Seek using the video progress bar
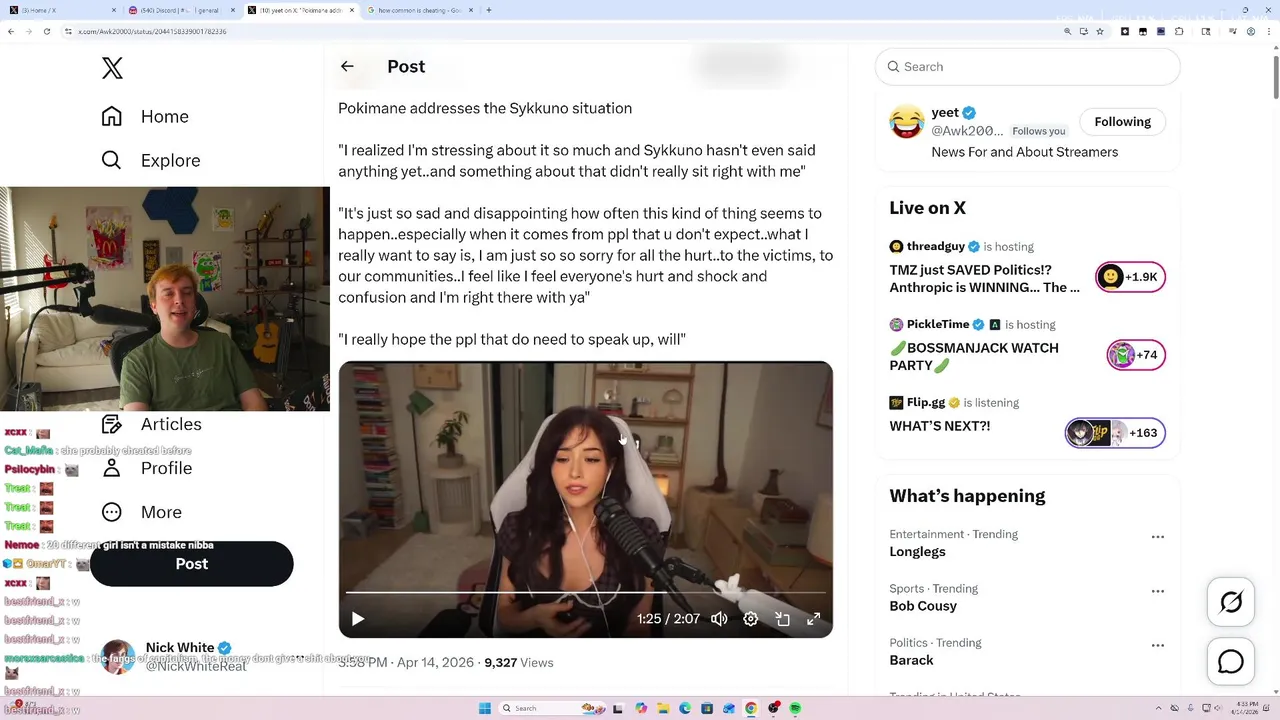Viewport: 1280px width, 720px height. 585,593
